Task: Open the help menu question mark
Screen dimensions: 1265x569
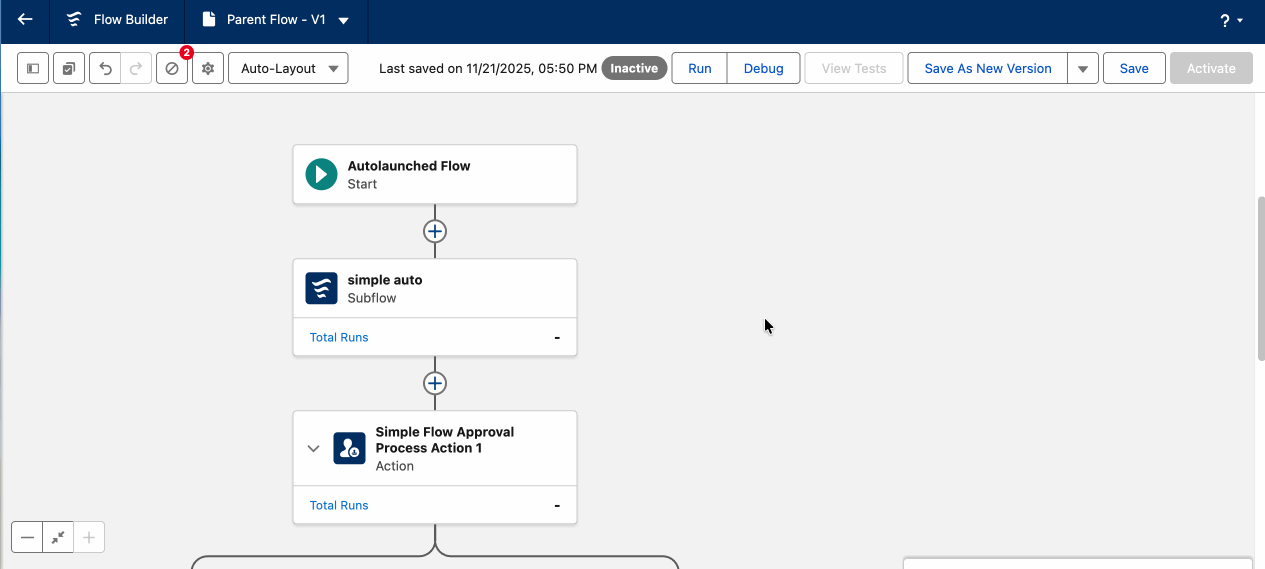Action: [x=1230, y=21]
